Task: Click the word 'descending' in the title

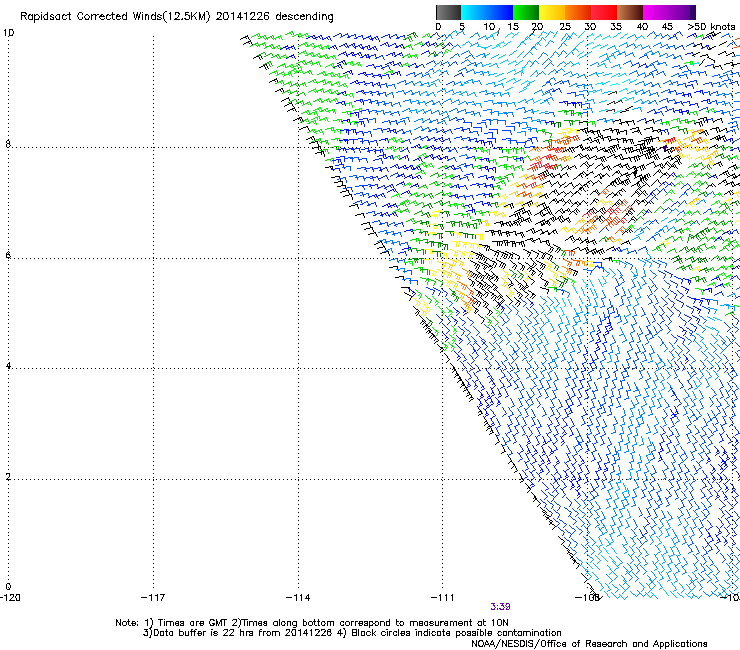Action: click(x=304, y=17)
